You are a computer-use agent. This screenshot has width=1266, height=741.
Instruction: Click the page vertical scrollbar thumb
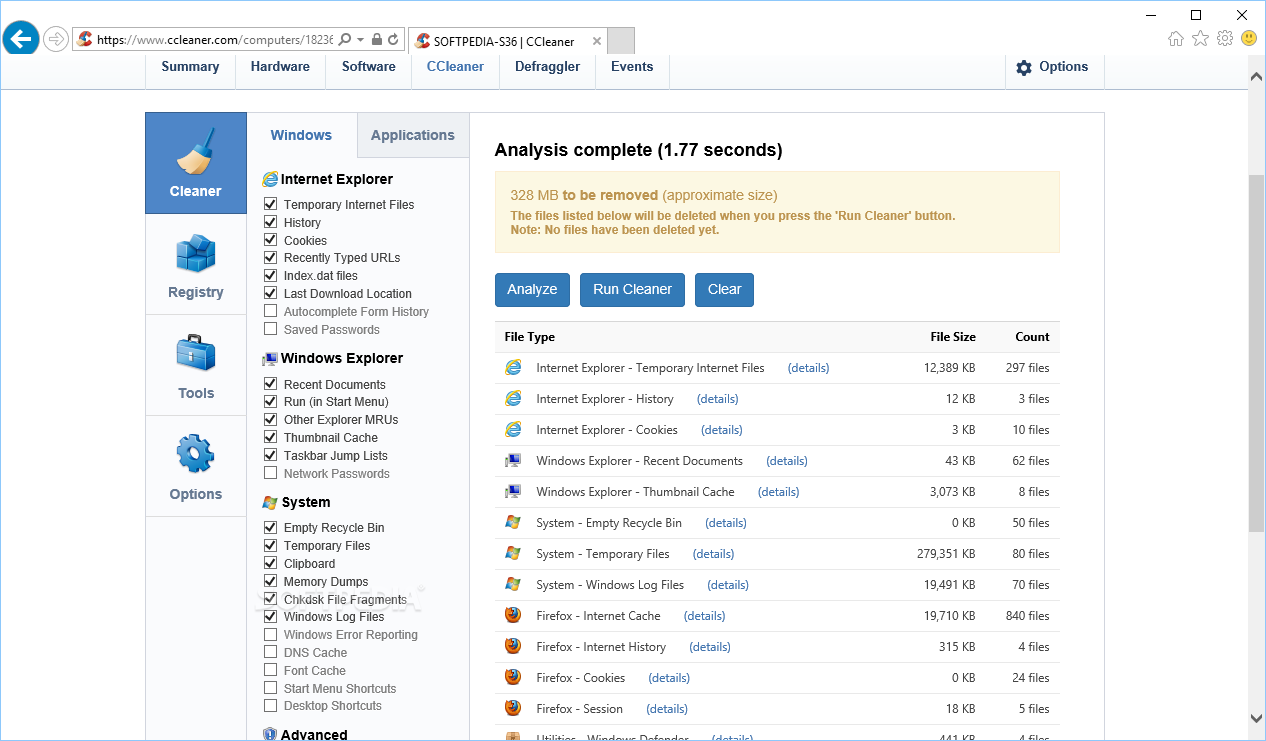pyautogui.click(x=1257, y=353)
